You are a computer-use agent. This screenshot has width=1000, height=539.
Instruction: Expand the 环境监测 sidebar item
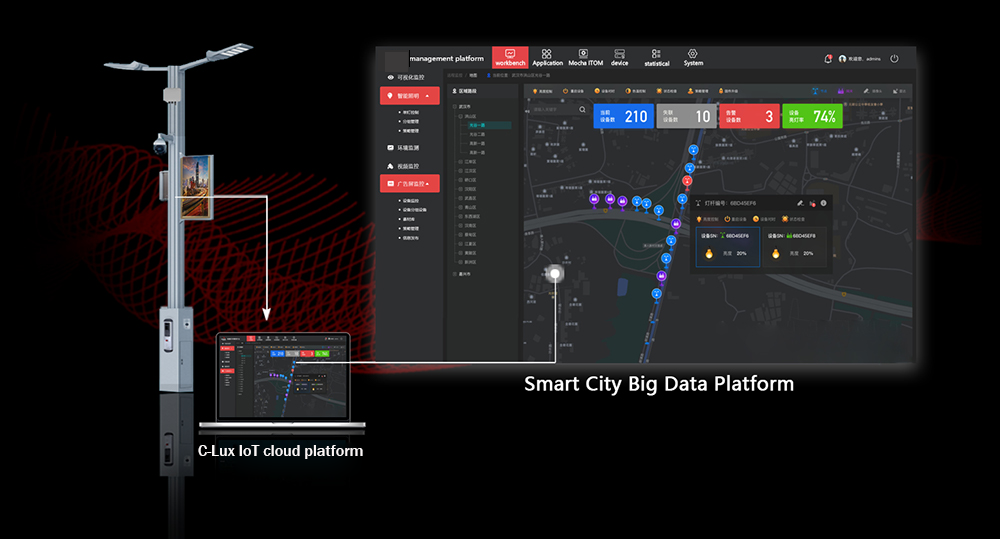408,147
